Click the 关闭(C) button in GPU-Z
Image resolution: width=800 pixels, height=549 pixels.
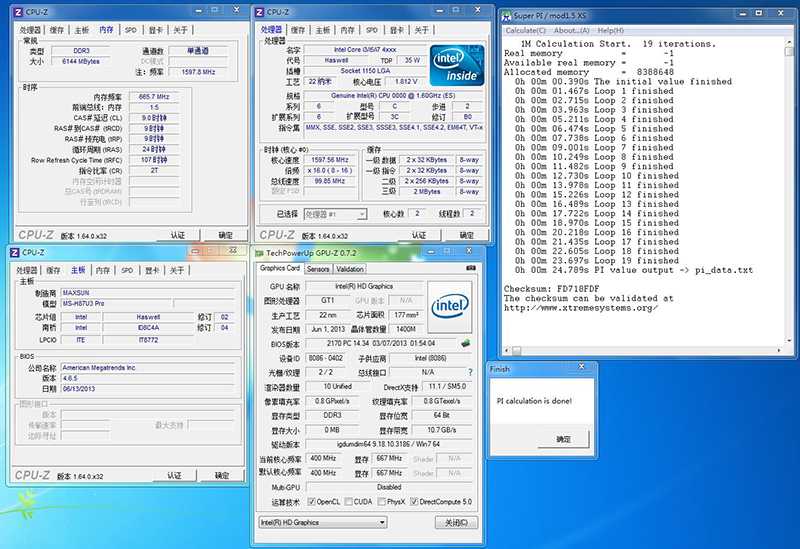click(x=456, y=522)
